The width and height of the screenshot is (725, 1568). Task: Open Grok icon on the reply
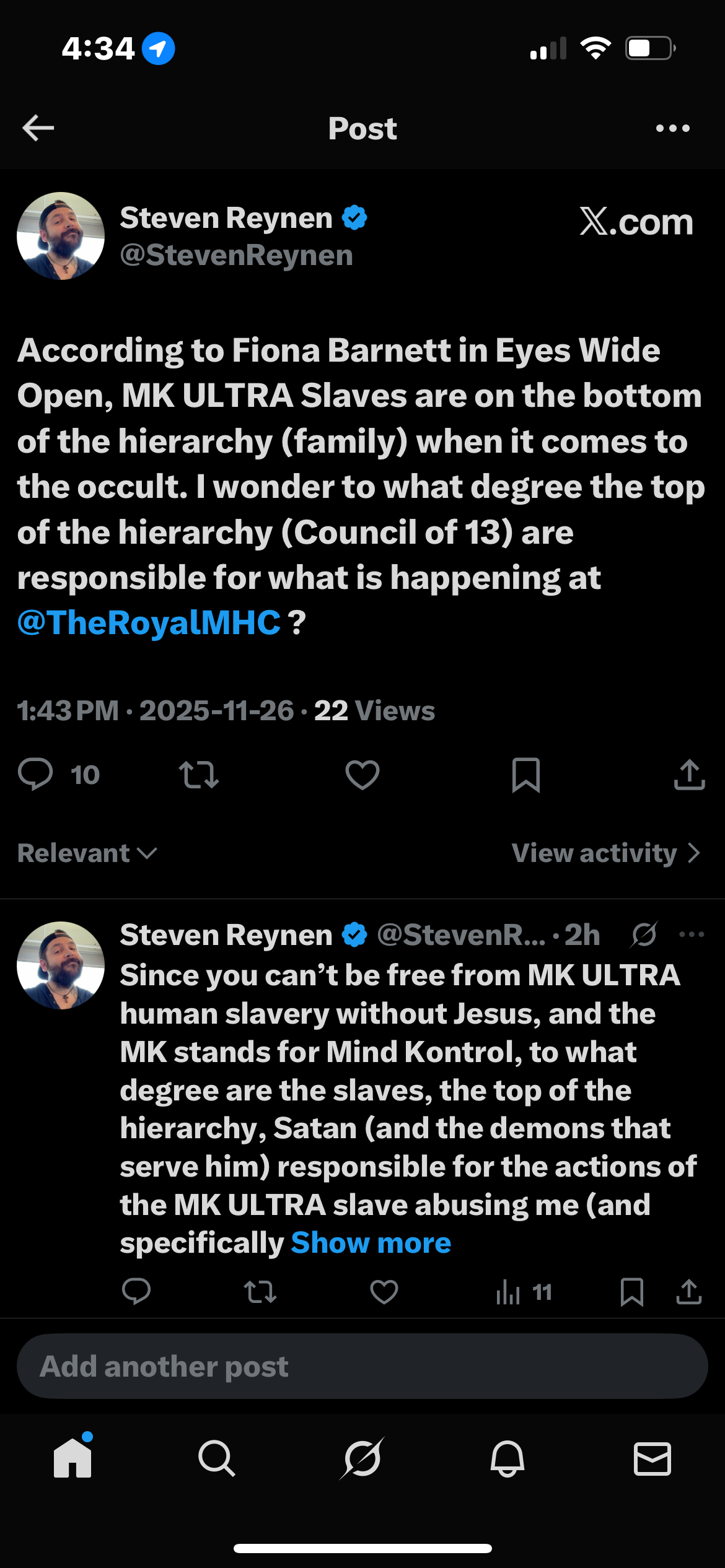pyautogui.click(x=644, y=934)
